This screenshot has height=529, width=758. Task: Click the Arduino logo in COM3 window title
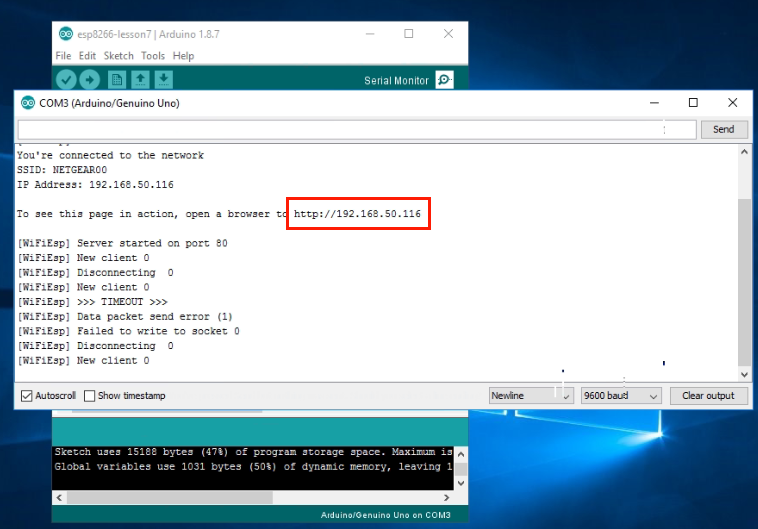pyautogui.click(x=28, y=103)
